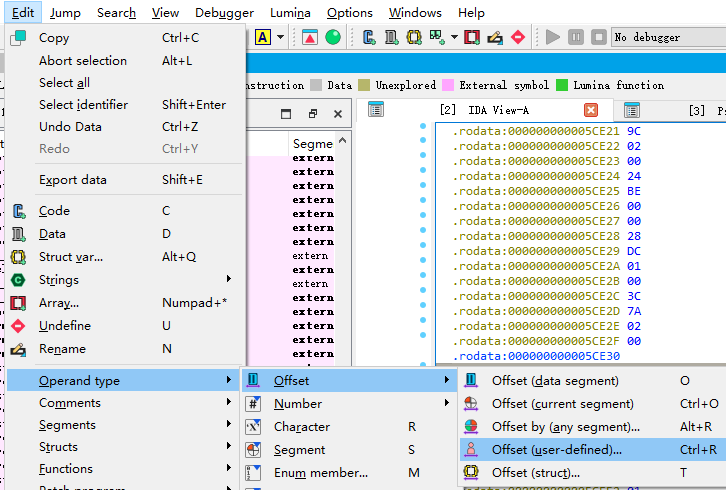Choose Abort selection entry

(x=125, y=61)
